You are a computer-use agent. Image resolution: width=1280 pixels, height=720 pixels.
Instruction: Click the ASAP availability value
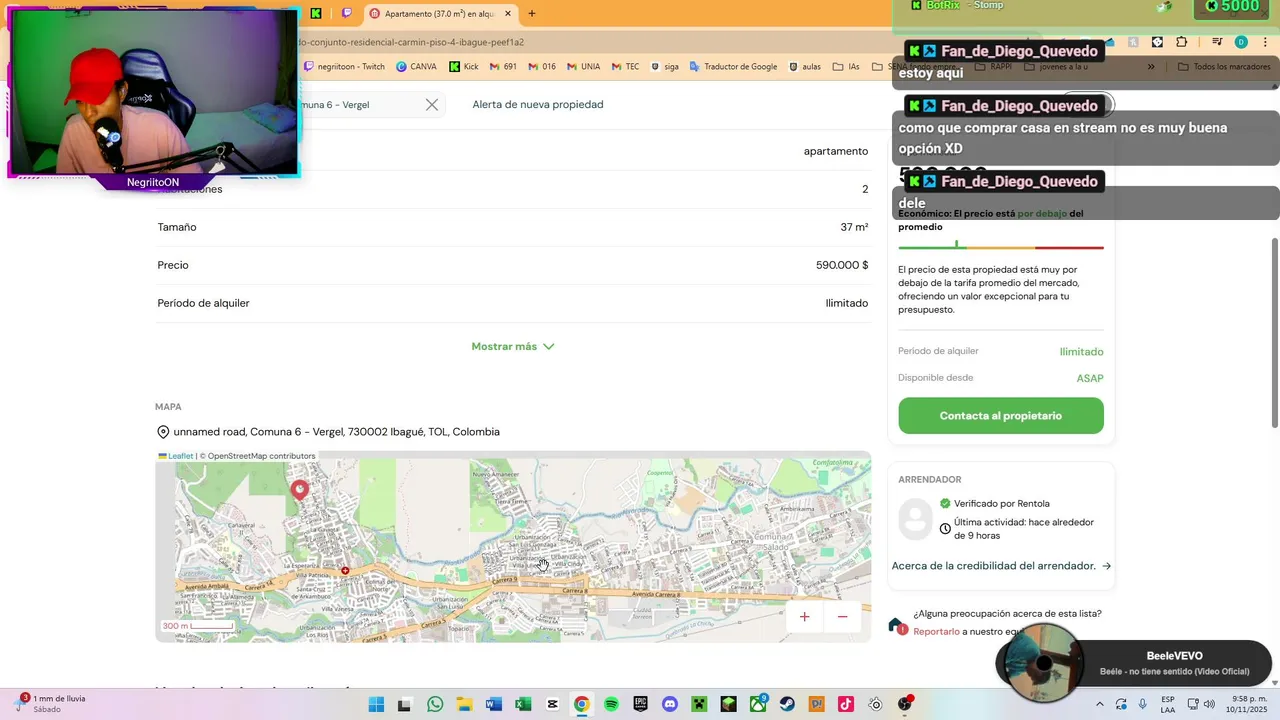tap(1090, 378)
